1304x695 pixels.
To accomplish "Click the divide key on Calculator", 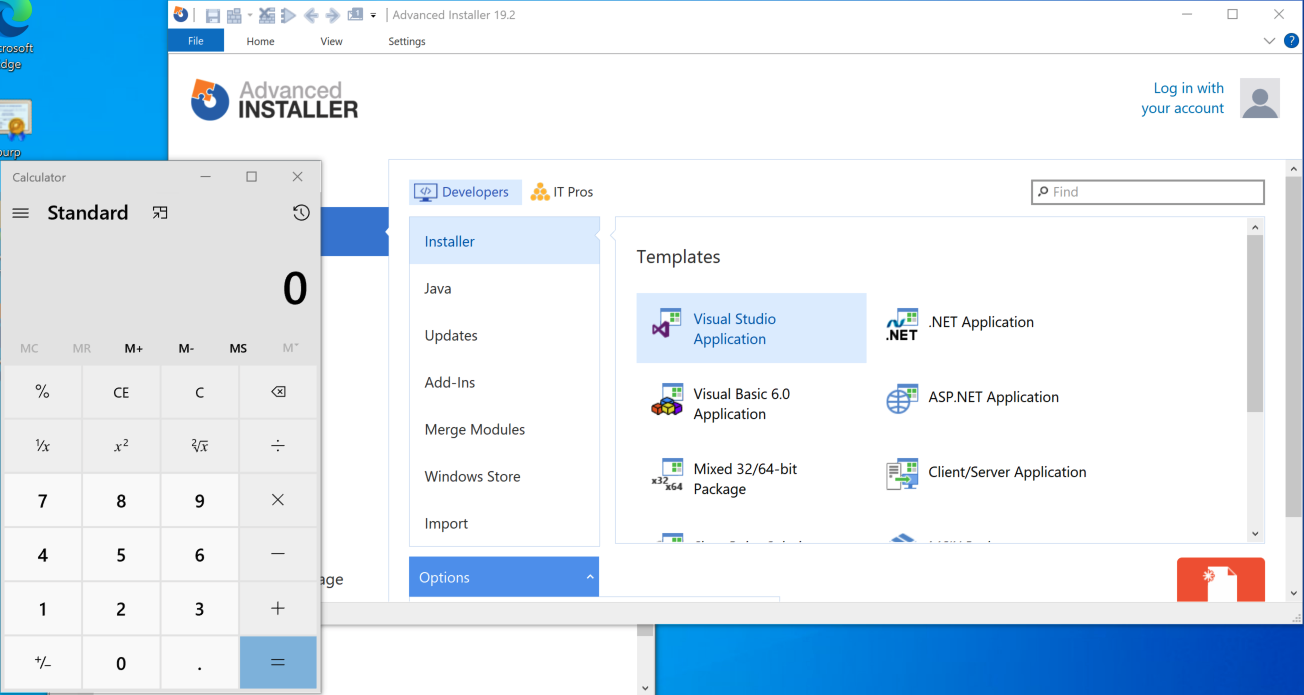I will [x=278, y=446].
